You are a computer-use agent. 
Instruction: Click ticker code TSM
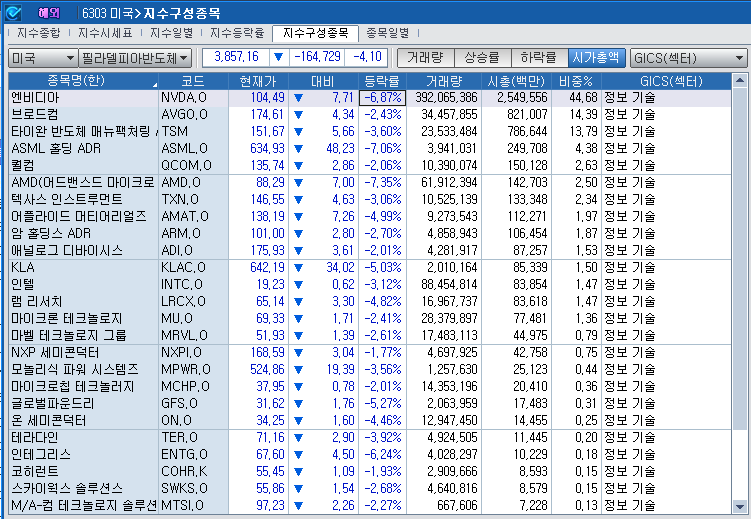click(x=174, y=132)
